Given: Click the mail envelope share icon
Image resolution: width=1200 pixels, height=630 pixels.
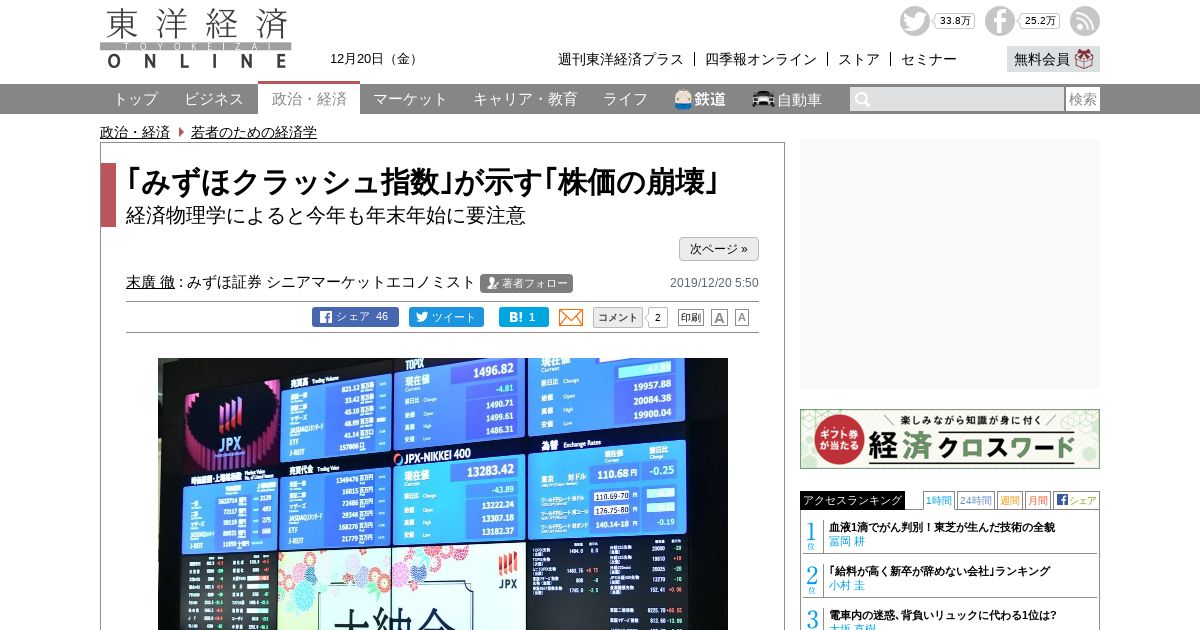Looking at the screenshot, I should click(571, 317).
